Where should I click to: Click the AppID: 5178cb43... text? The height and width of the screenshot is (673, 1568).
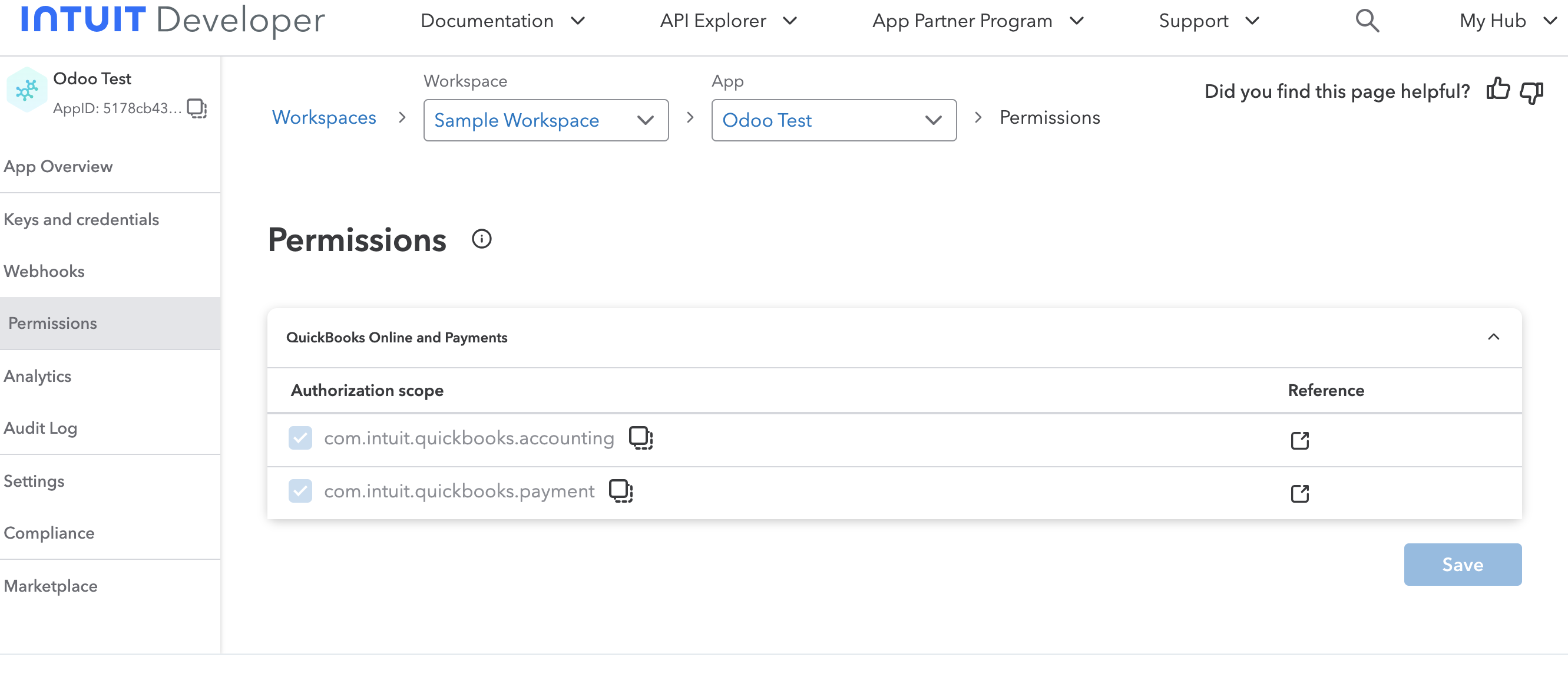click(x=117, y=108)
